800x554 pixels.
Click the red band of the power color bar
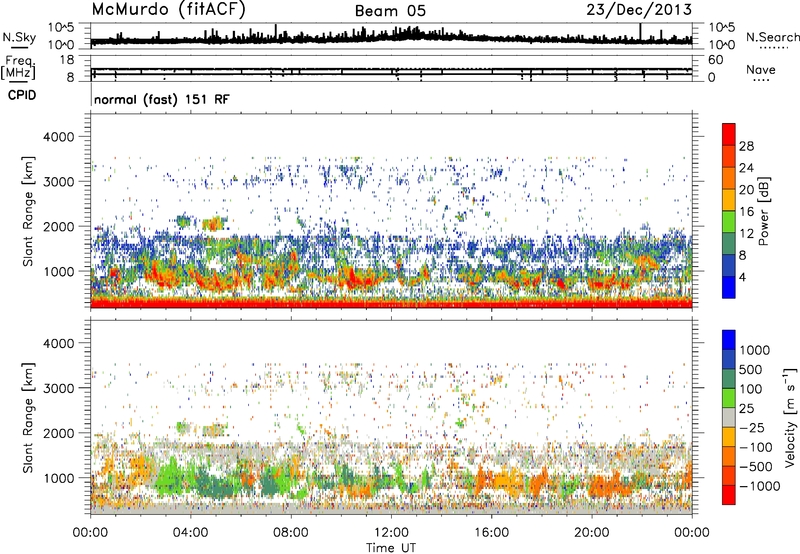point(729,134)
